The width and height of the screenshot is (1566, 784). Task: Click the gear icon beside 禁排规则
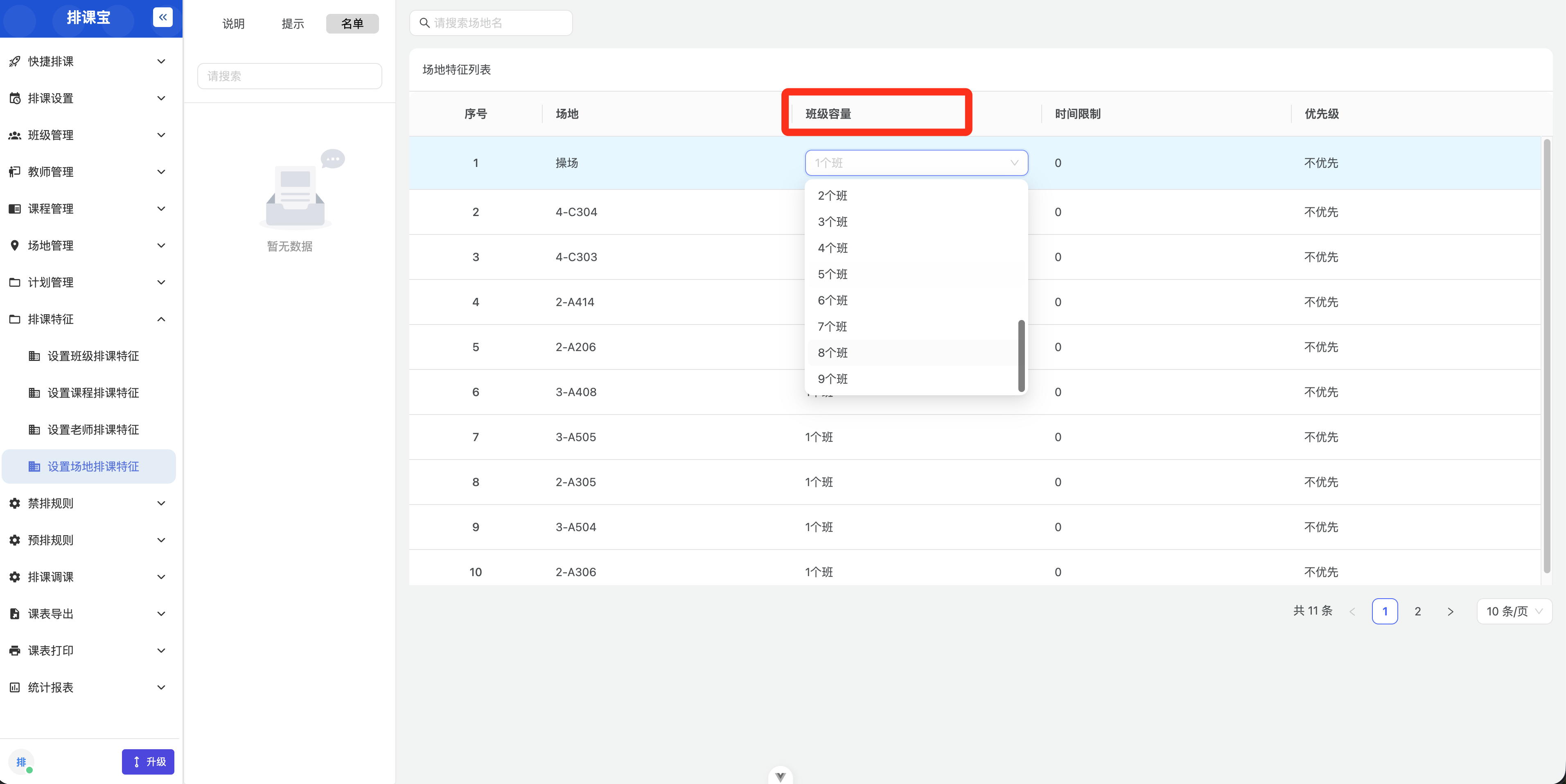click(15, 503)
